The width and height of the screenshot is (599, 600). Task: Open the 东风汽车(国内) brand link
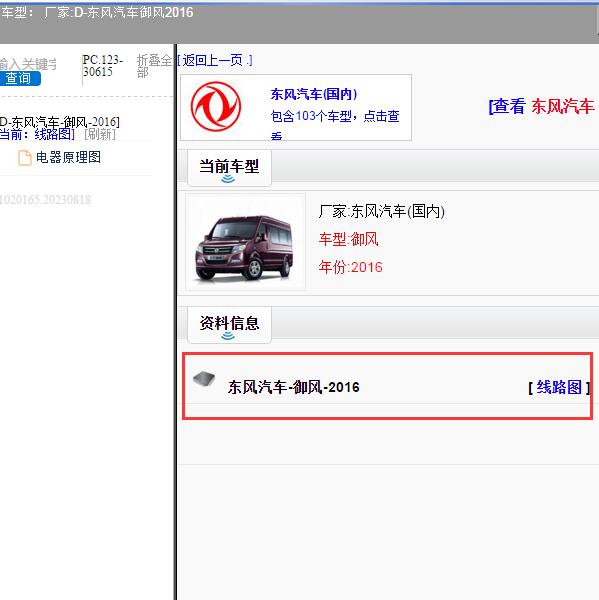click(x=314, y=94)
